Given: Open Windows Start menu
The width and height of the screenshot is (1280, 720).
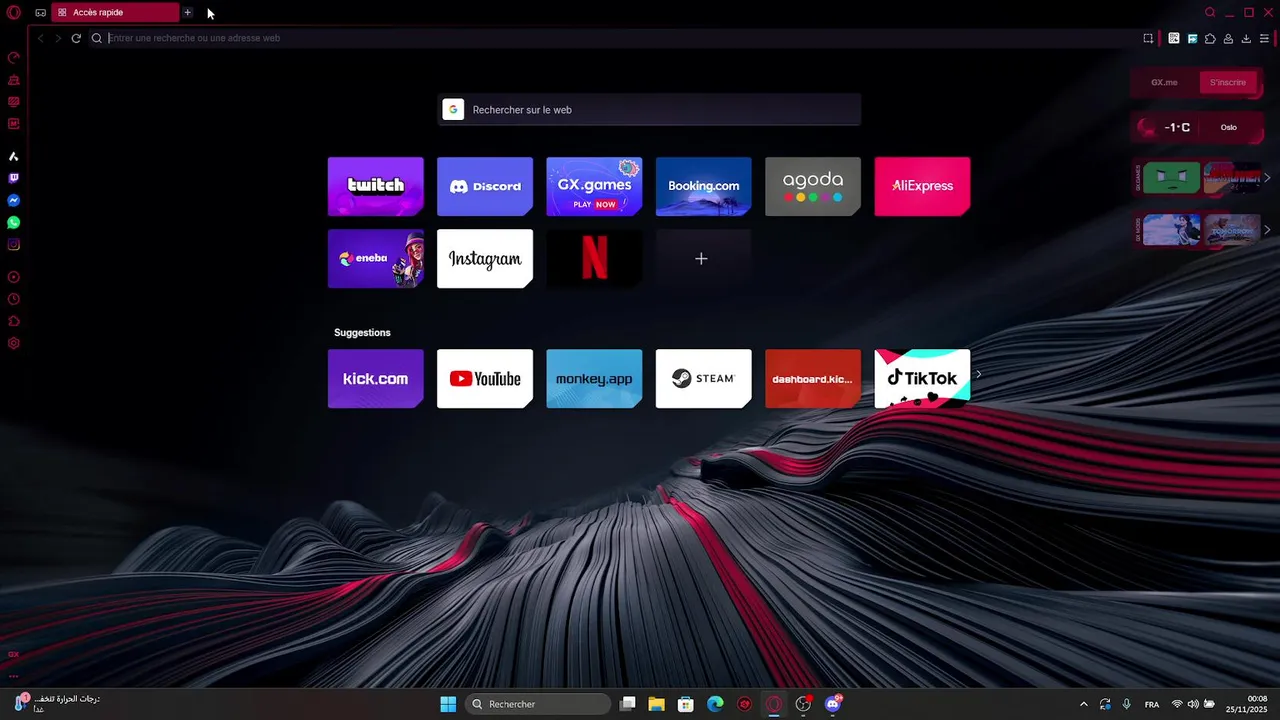Looking at the screenshot, I should pyautogui.click(x=448, y=704).
